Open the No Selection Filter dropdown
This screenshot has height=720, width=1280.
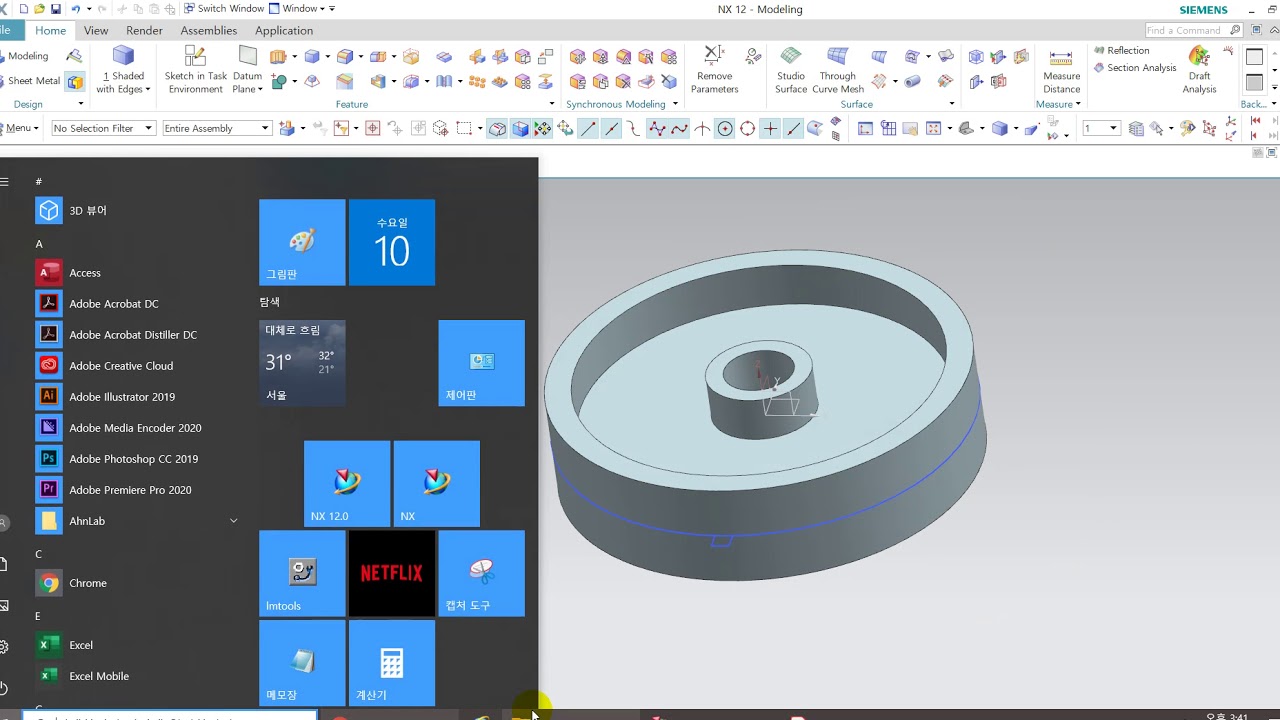tap(103, 128)
